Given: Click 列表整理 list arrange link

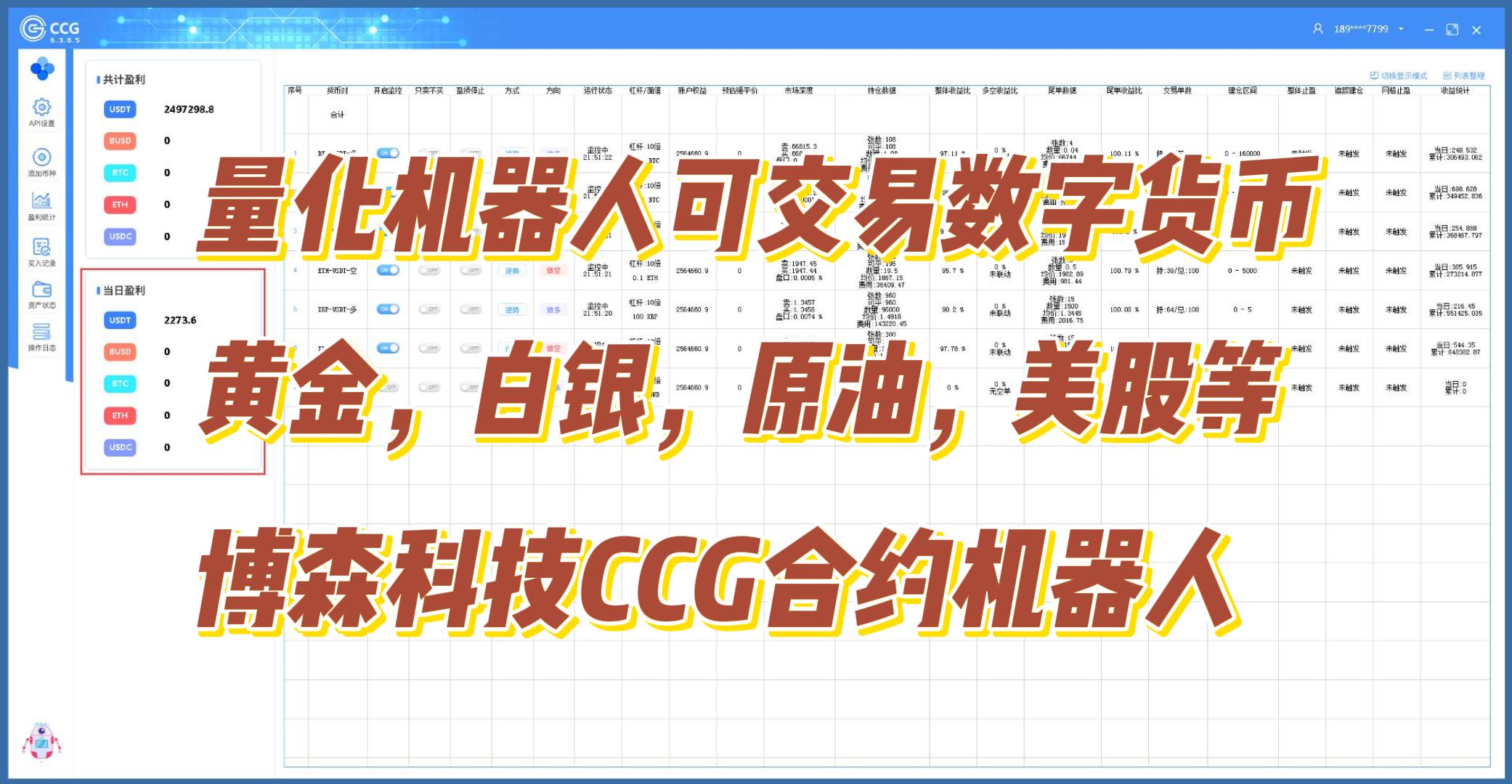Looking at the screenshot, I should pyautogui.click(x=1464, y=75).
